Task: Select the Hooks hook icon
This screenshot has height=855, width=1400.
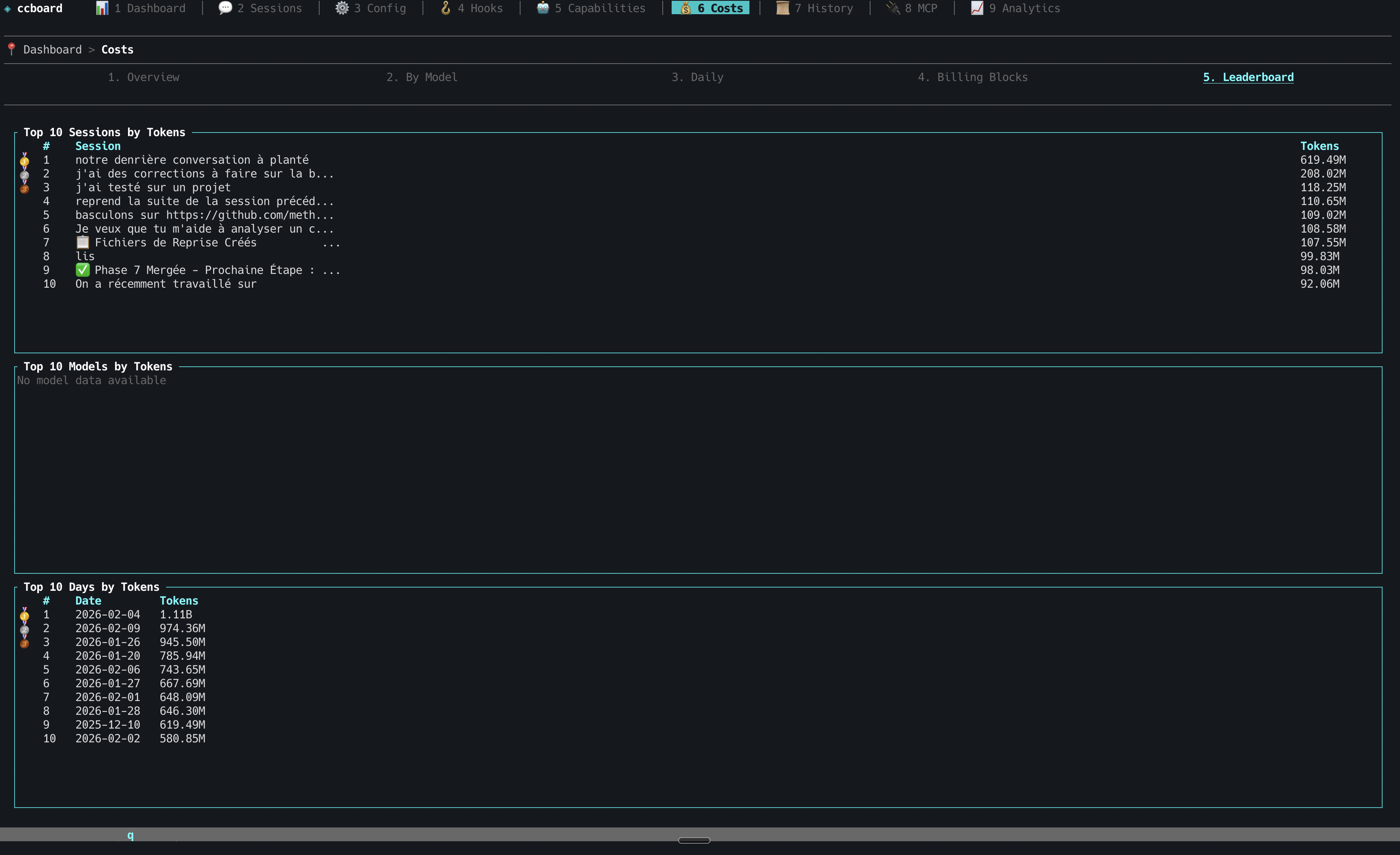Action: 446,8
